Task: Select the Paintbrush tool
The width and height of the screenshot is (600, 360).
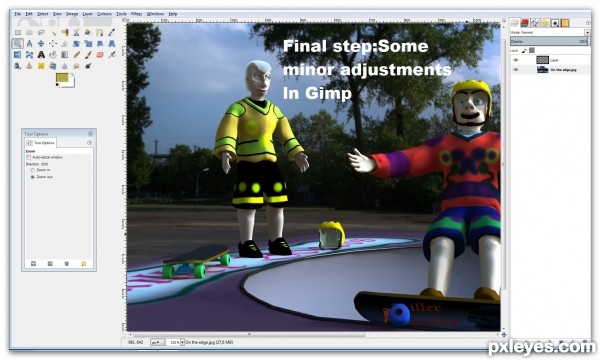Action: coord(88,55)
